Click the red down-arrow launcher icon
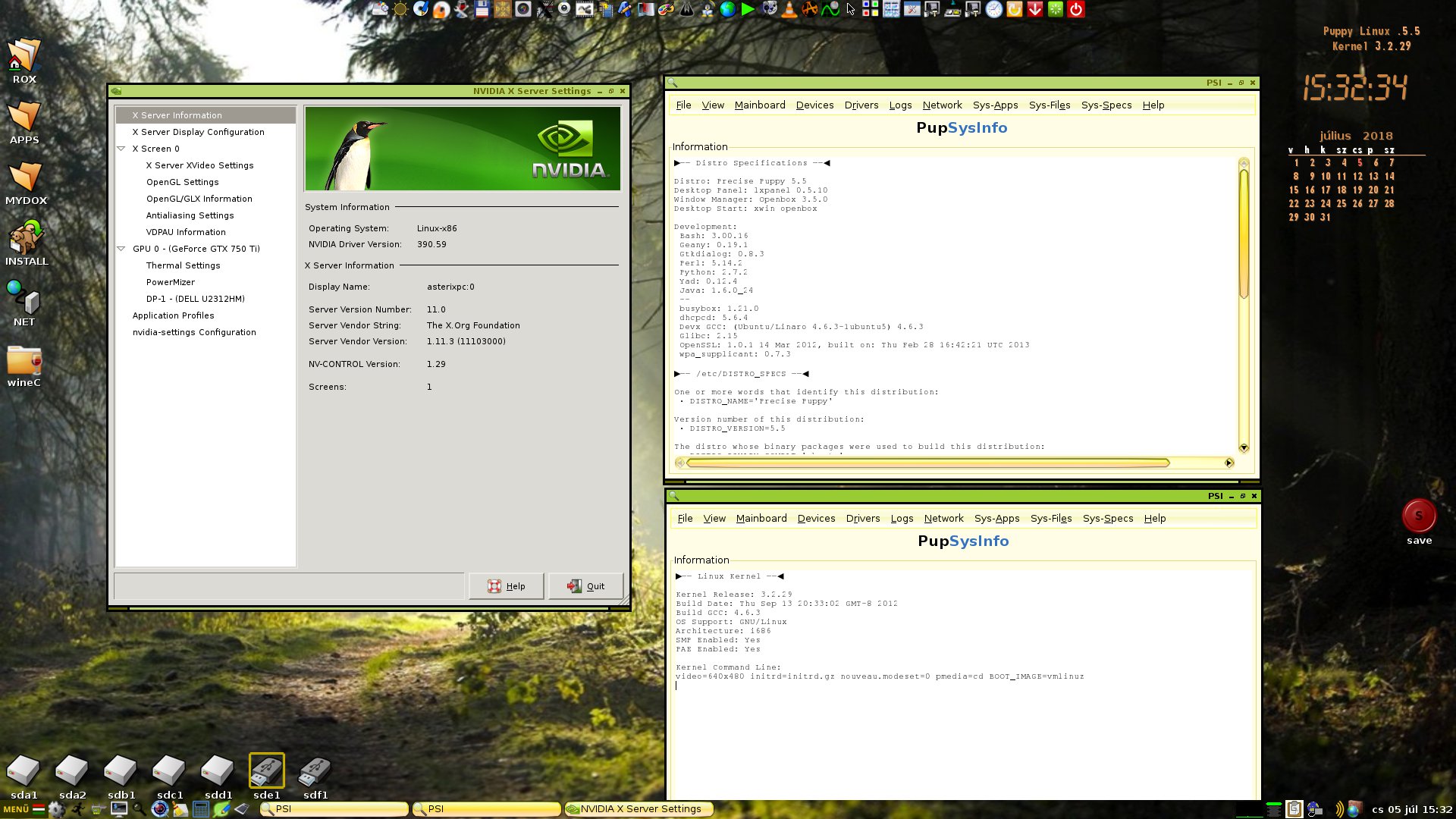This screenshot has width=1456, height=819. (x=1035, y=9)
